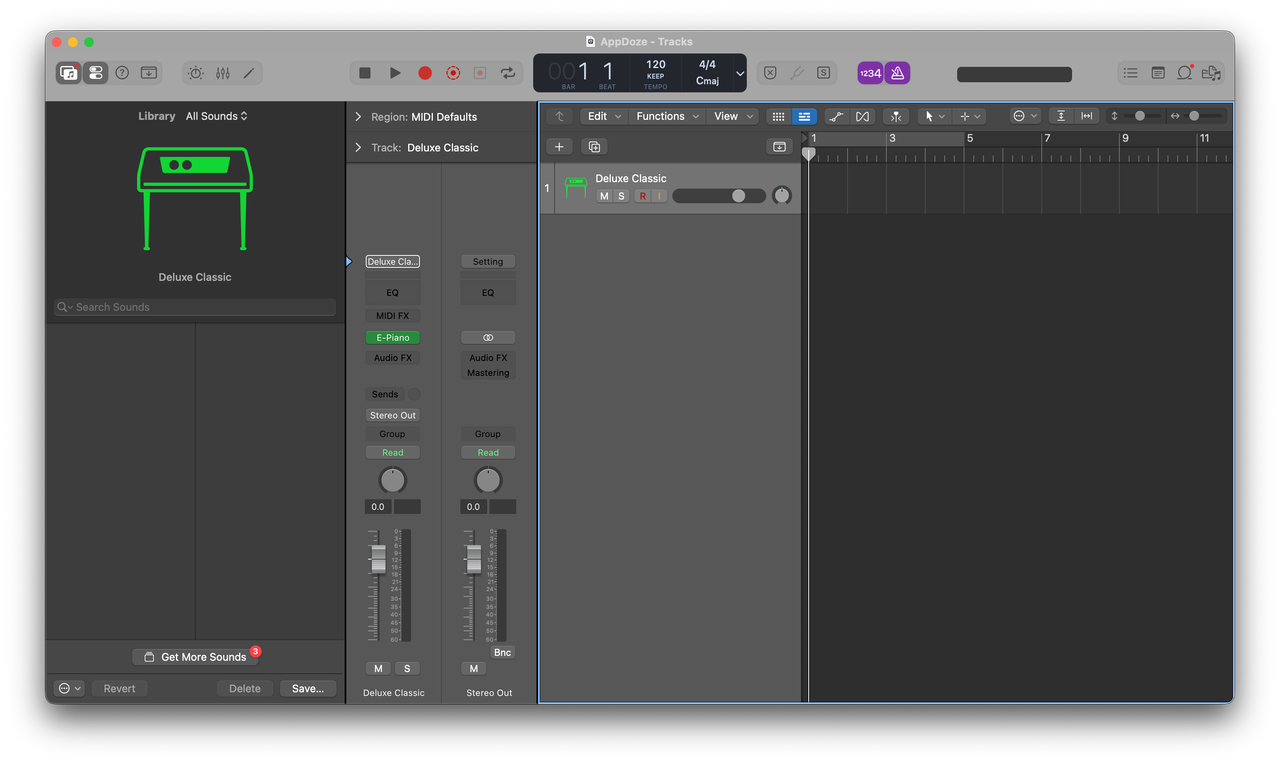Click the Deluxe Classic track volume slider
Image resolution: width=1280 pixels, height=764 pixels.
click(719, 196)
